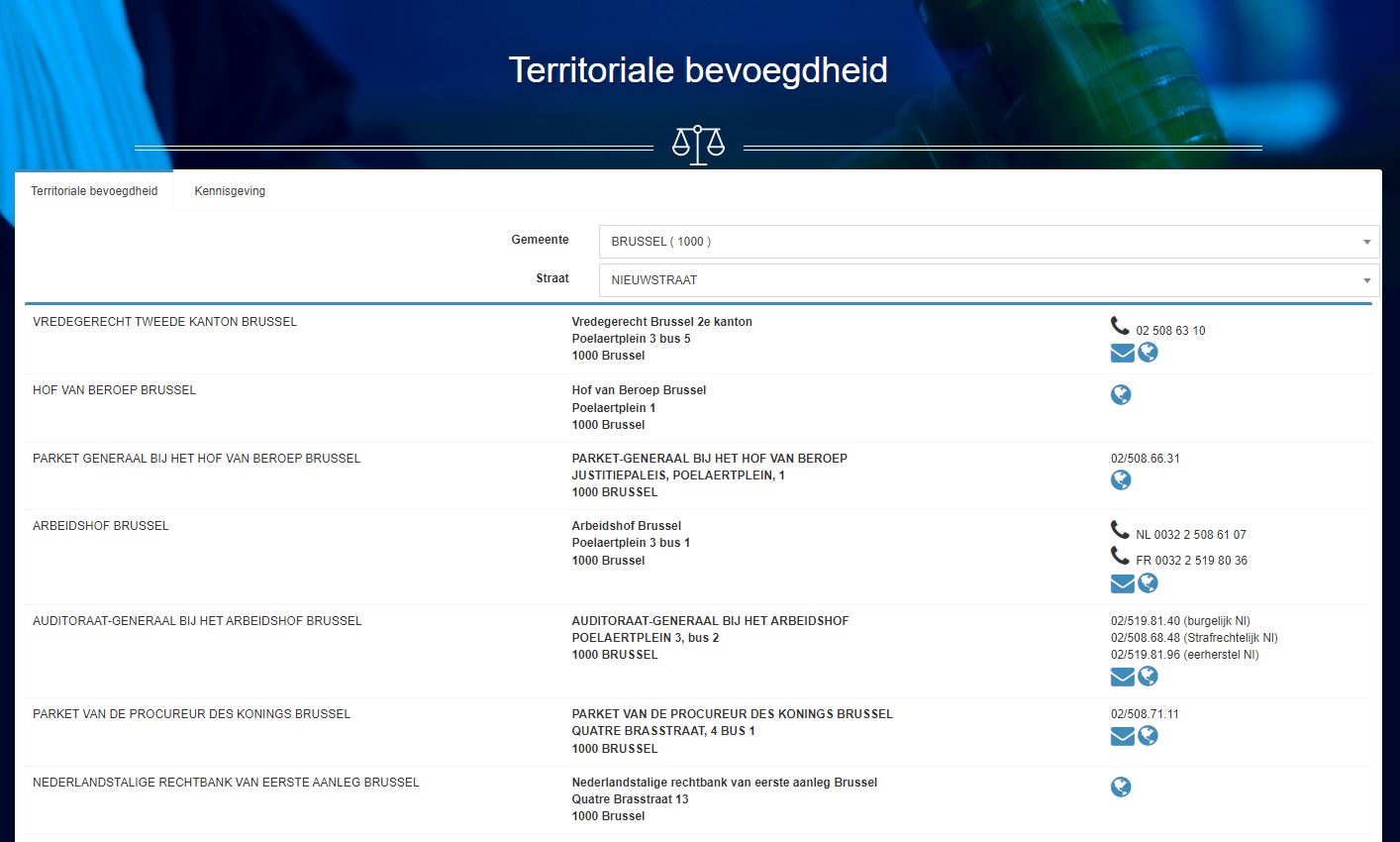Click globe icon for Parket Generaal row
1400x842 pixels.
point(1121,480)
